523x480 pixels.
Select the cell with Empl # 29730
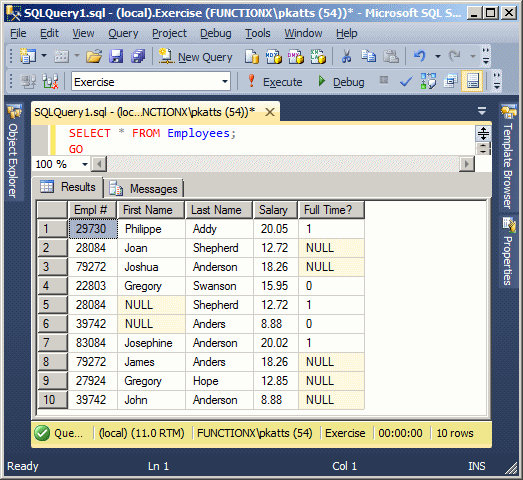pos(93,229)
